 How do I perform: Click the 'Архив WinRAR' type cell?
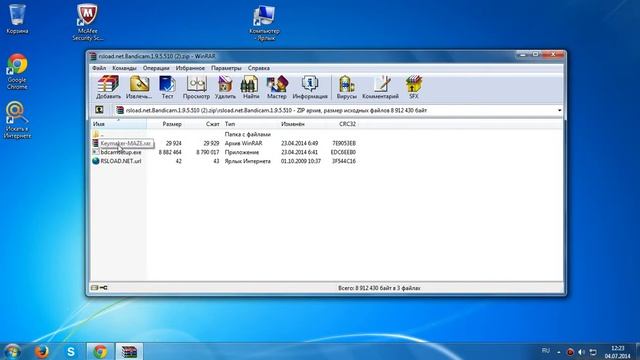[x=243, y=143]
